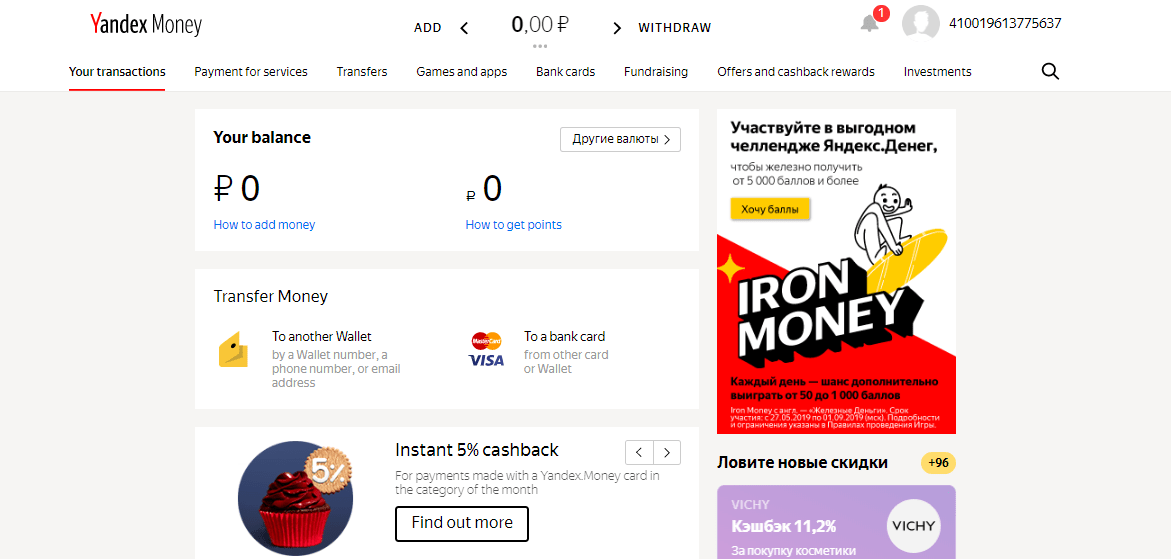Click the MasterCard Visa card icon
Viewport: 1171px width, 559px height.
(x=486, y=349)
